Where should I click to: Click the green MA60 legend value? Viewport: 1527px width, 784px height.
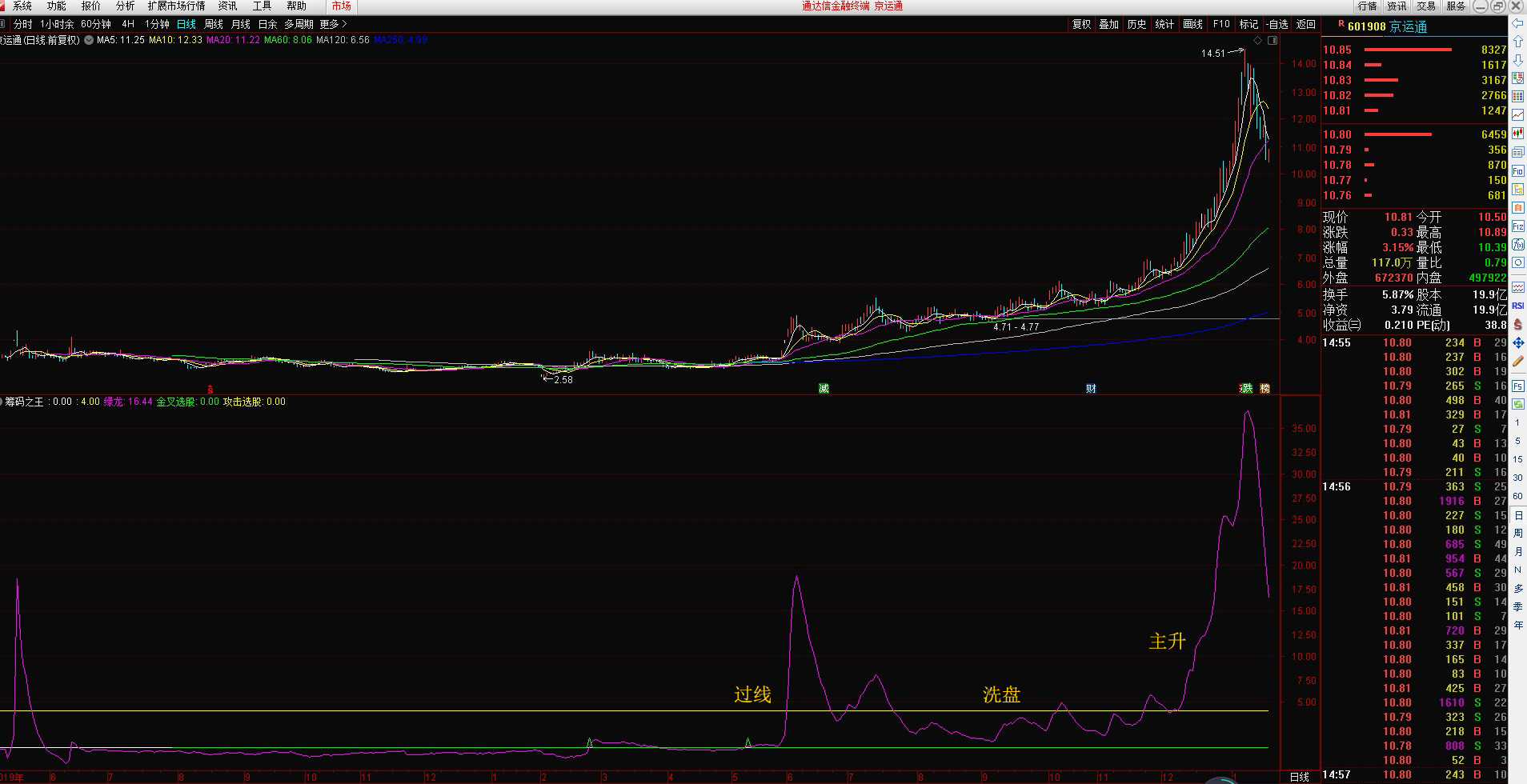point(288,39)
